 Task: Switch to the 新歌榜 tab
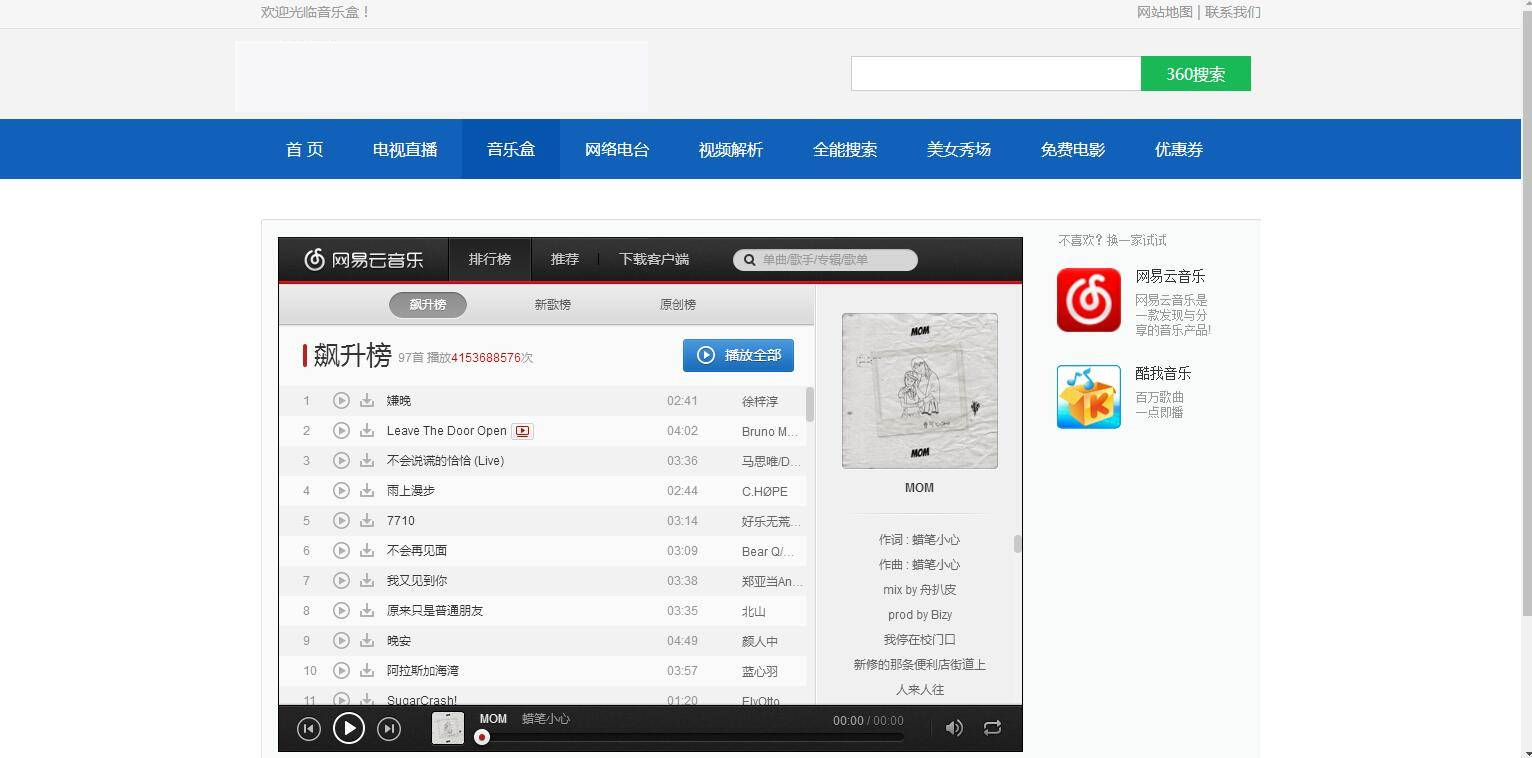[x=553, y=304]
